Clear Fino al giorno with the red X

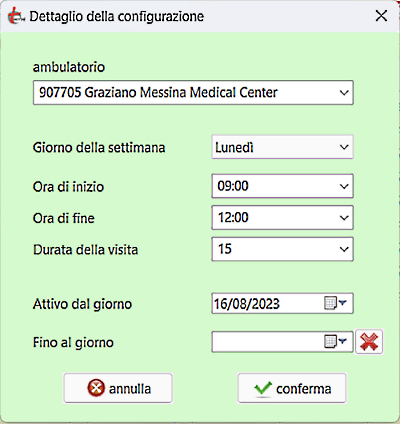[x=369, y=342]
